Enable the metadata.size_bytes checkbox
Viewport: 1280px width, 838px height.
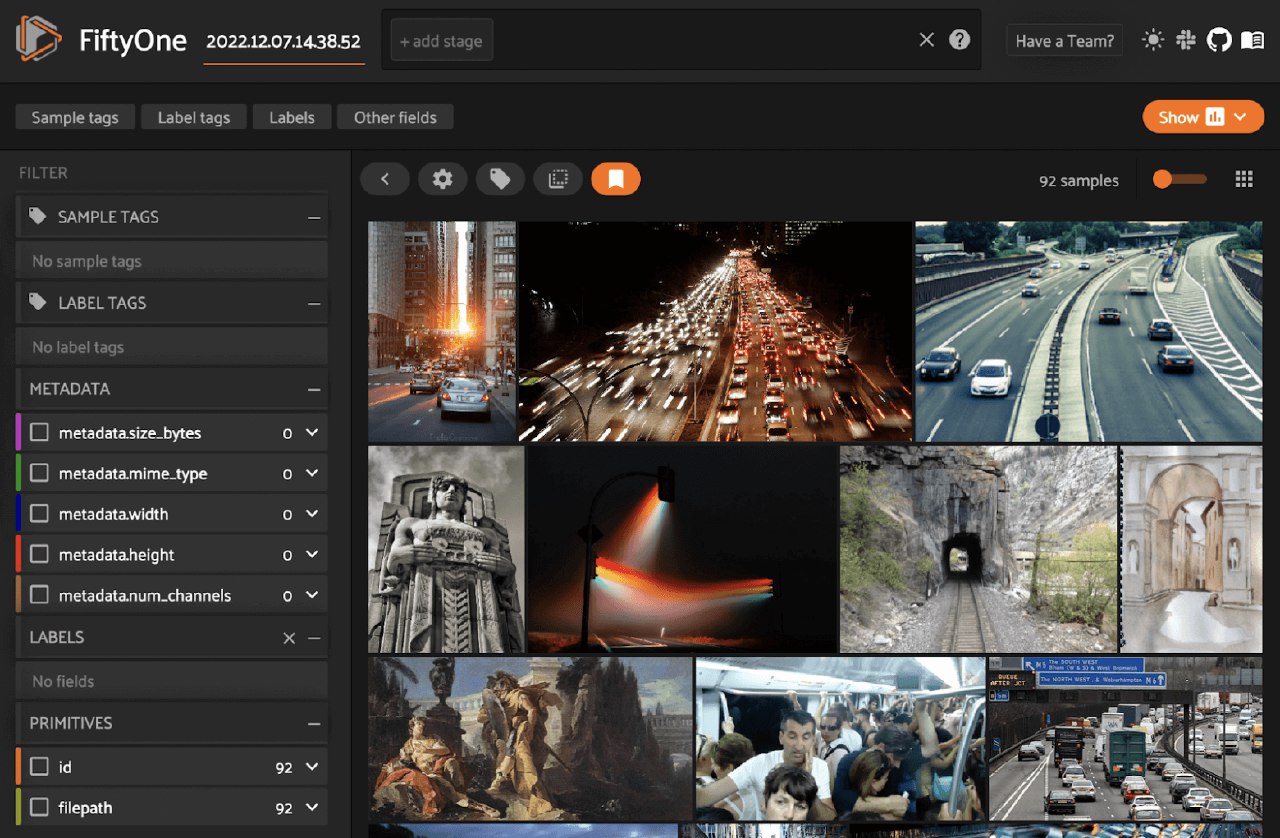point(40,433)
